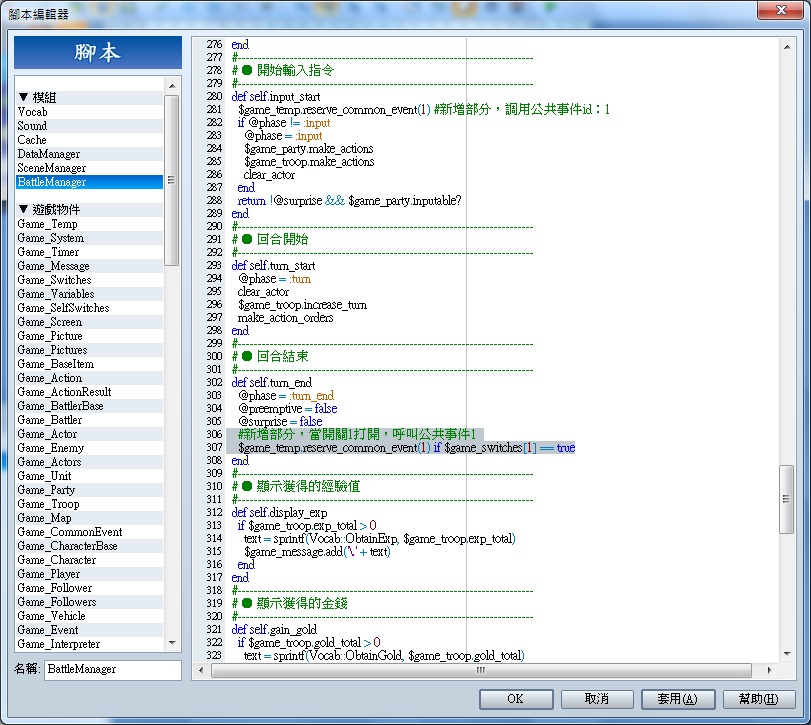Click code editor scroll-up arrow
The width and height of the screenshot is (811, 725).
787,47
